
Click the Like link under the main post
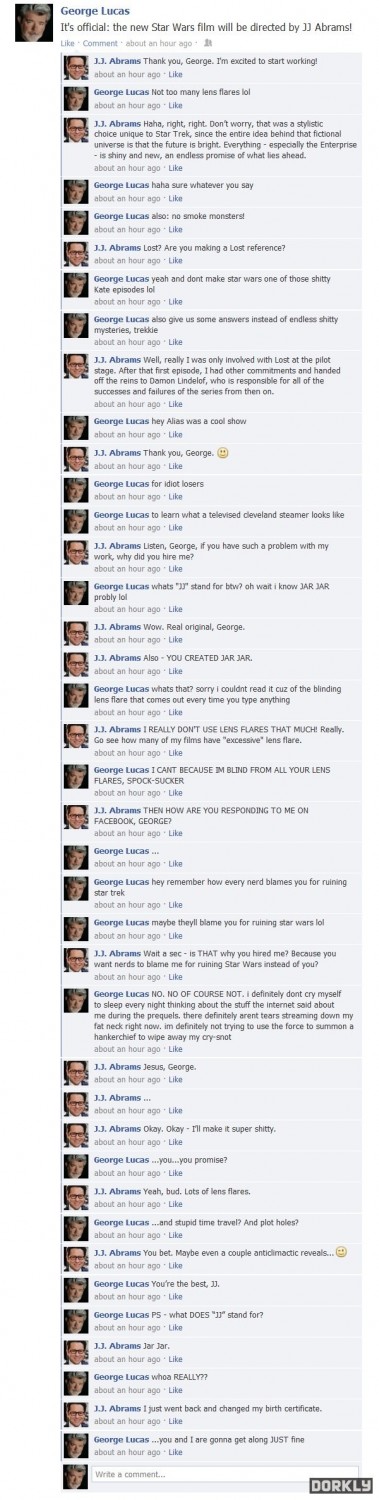[x=68, y=45]
